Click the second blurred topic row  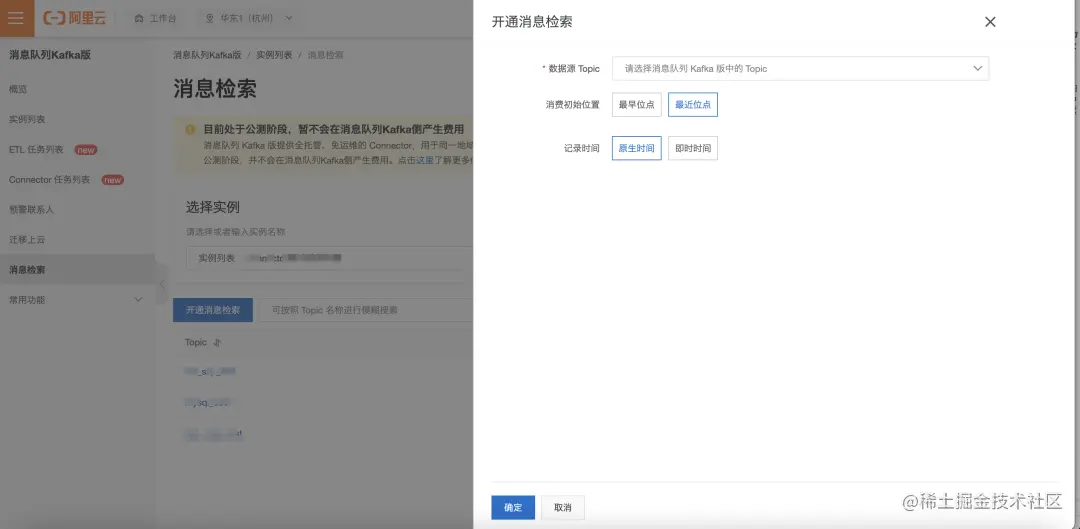point(207,402)
